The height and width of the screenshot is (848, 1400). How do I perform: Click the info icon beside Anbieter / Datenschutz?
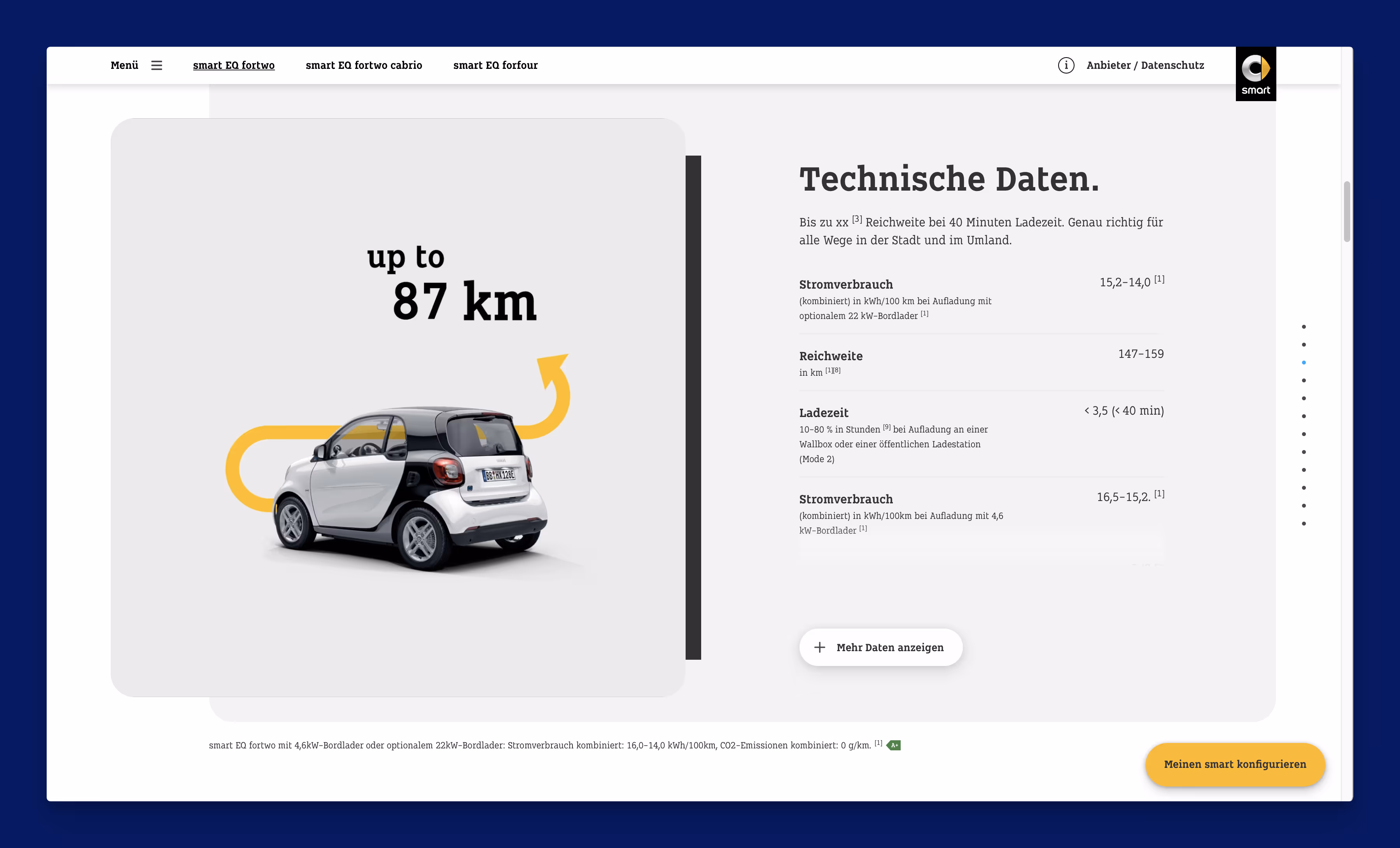[1066, 65]
